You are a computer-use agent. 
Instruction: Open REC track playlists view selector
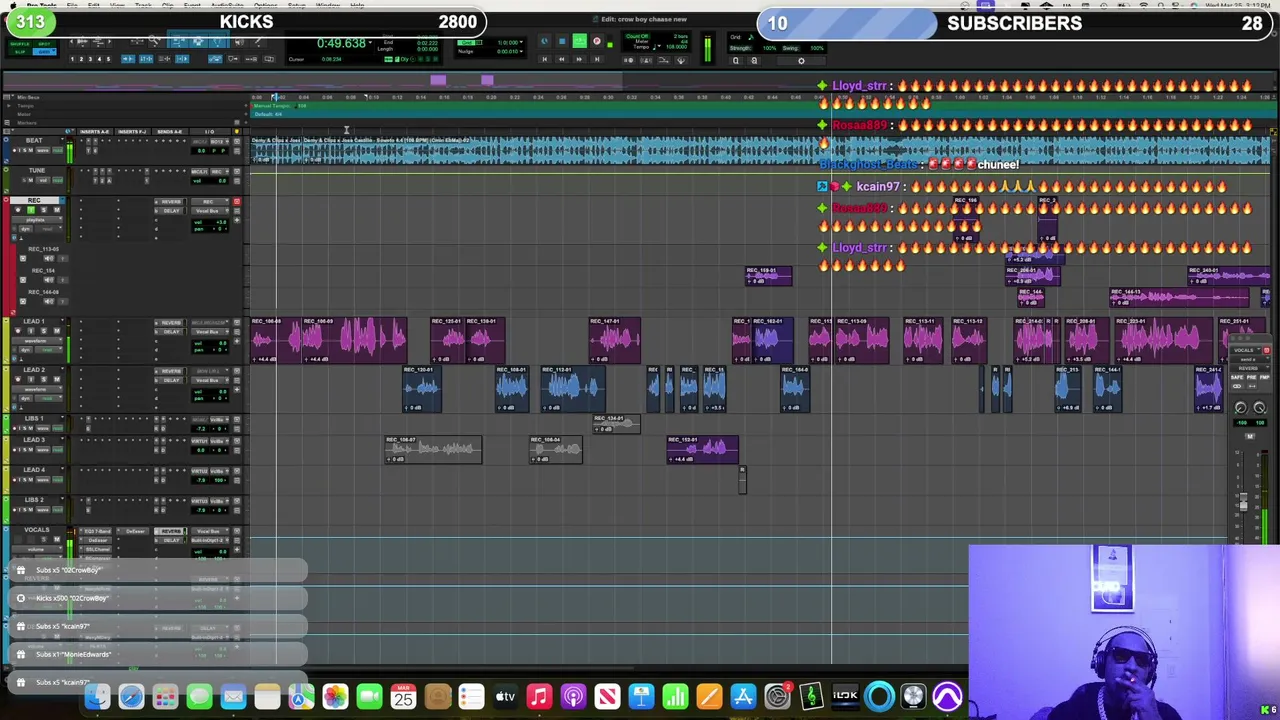37,220
